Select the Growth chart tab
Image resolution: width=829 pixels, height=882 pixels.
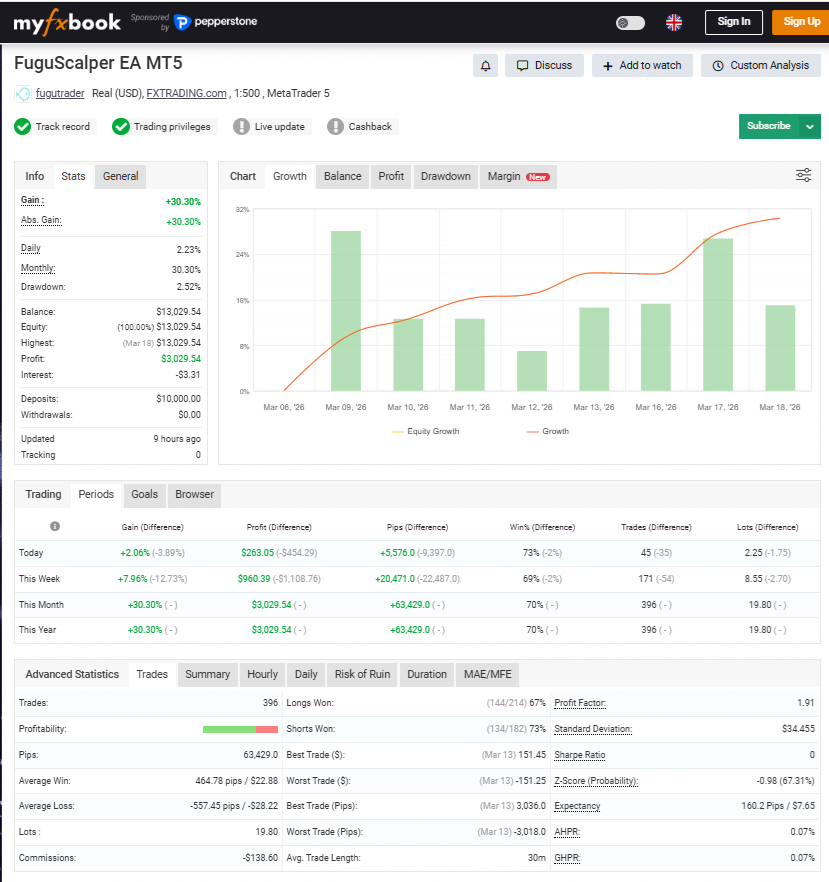(290, 177)
